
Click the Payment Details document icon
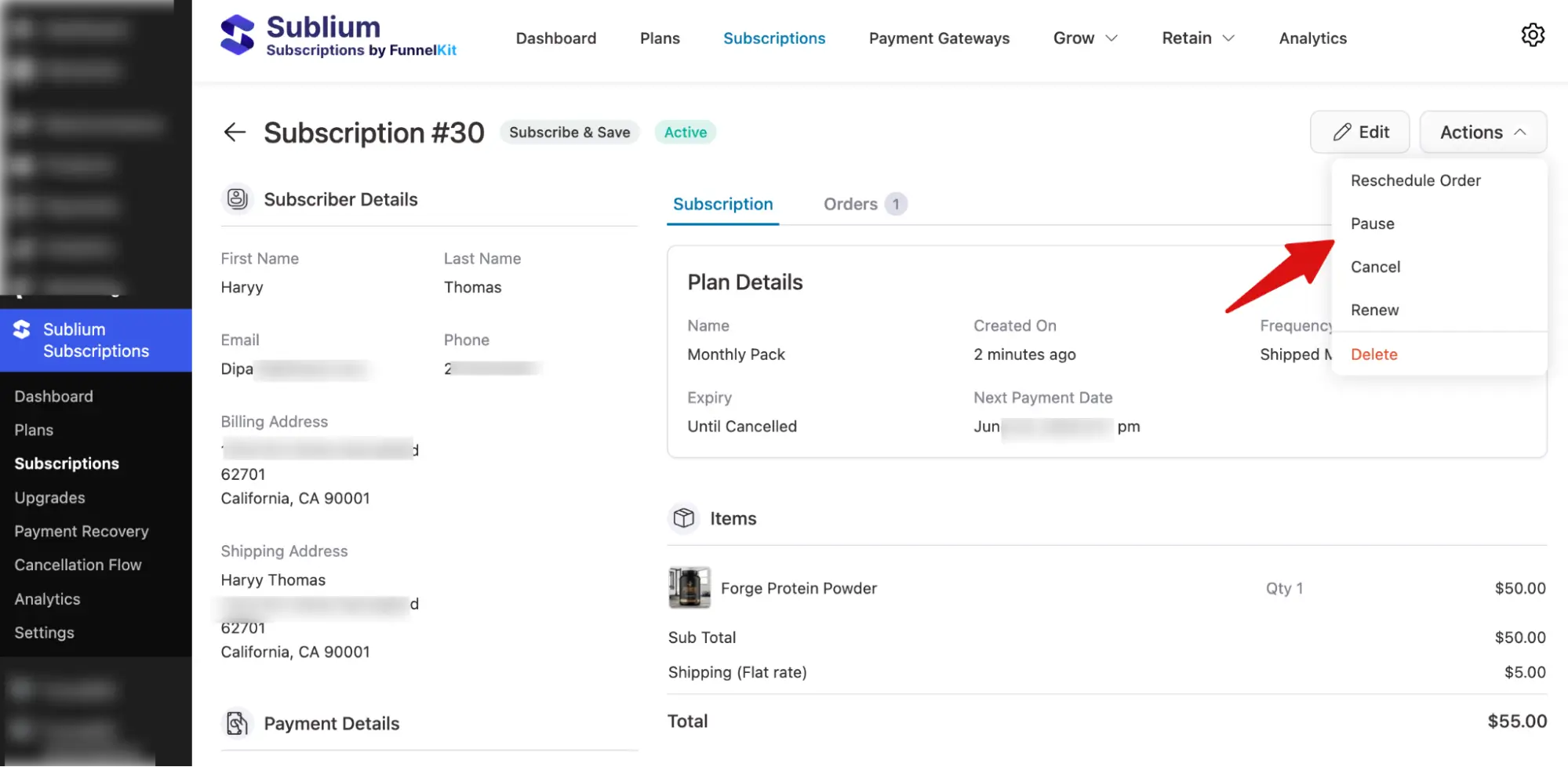pos(237,723)
